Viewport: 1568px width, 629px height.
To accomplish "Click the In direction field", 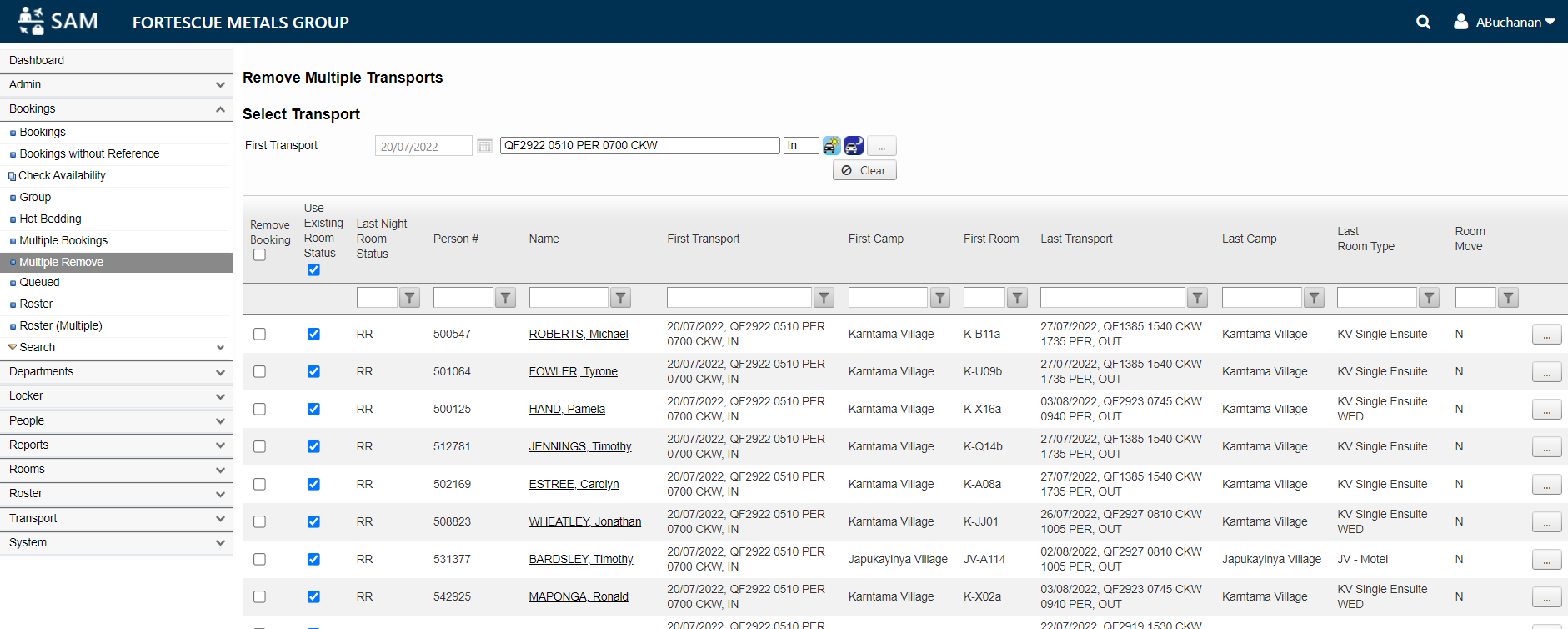I will pos(801,145).
